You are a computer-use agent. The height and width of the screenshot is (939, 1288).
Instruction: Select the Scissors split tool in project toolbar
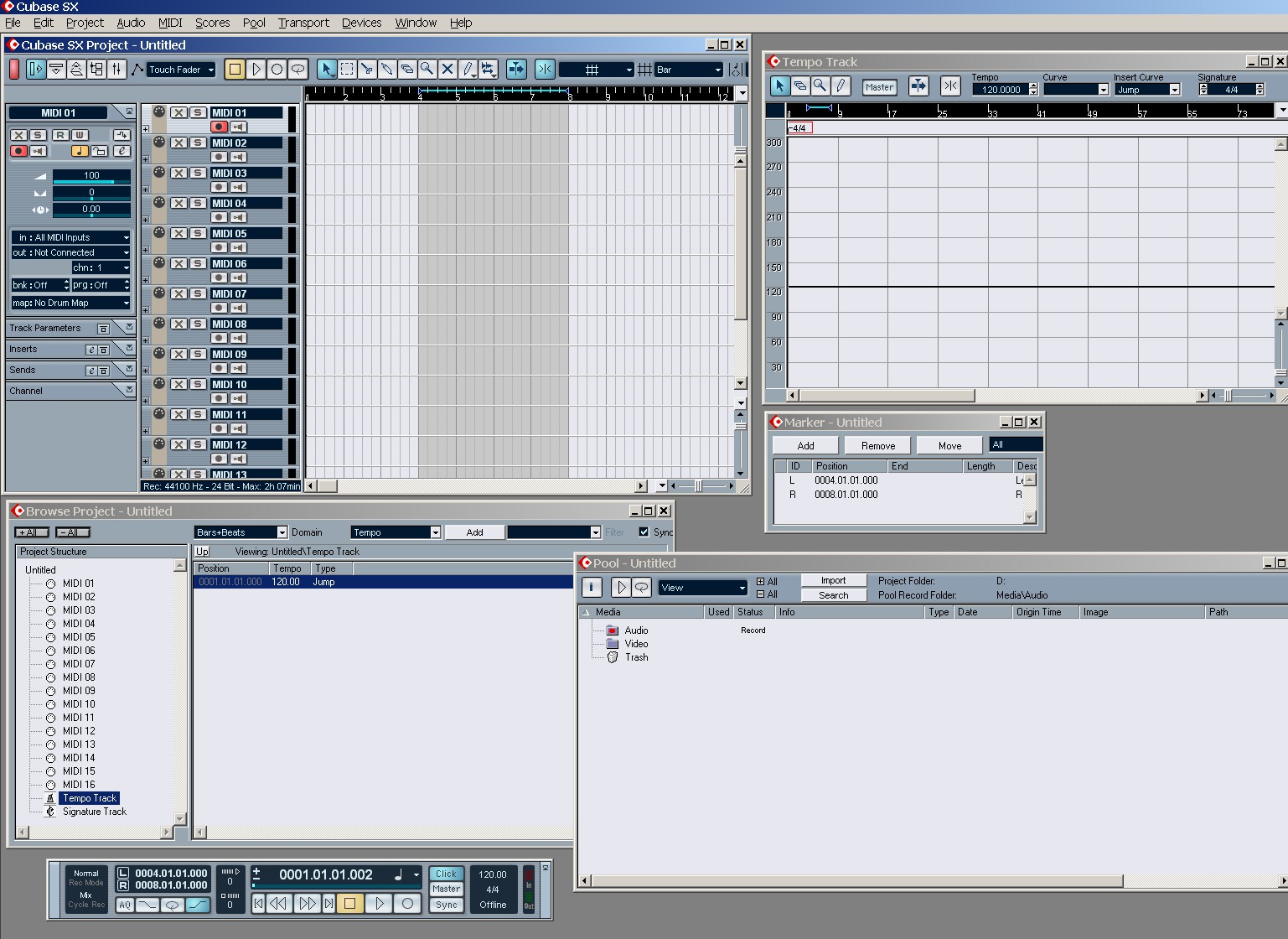[367, 70]
